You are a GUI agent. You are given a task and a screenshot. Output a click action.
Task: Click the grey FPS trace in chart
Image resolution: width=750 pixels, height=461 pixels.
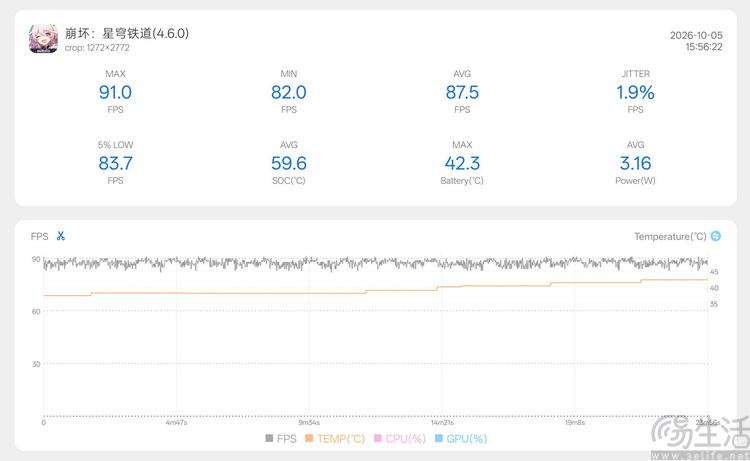pos(375,263)
